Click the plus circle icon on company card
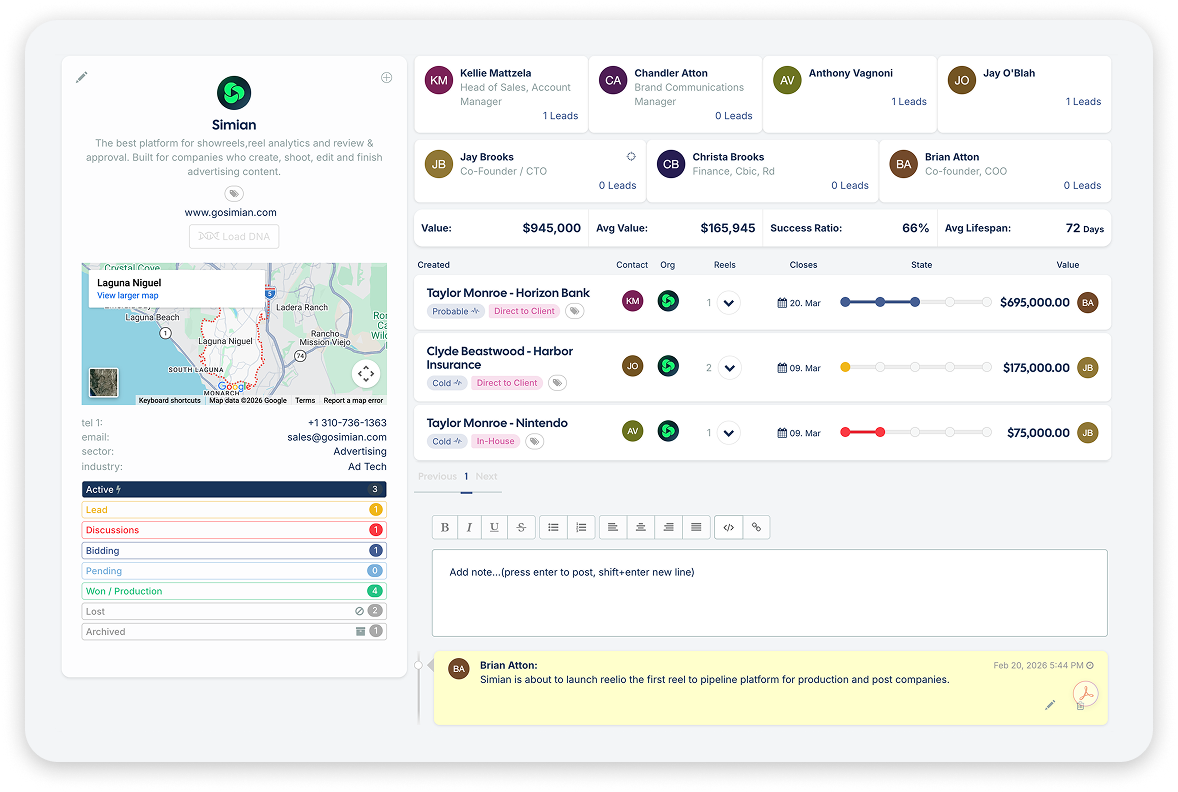 (x=386, y=78)
